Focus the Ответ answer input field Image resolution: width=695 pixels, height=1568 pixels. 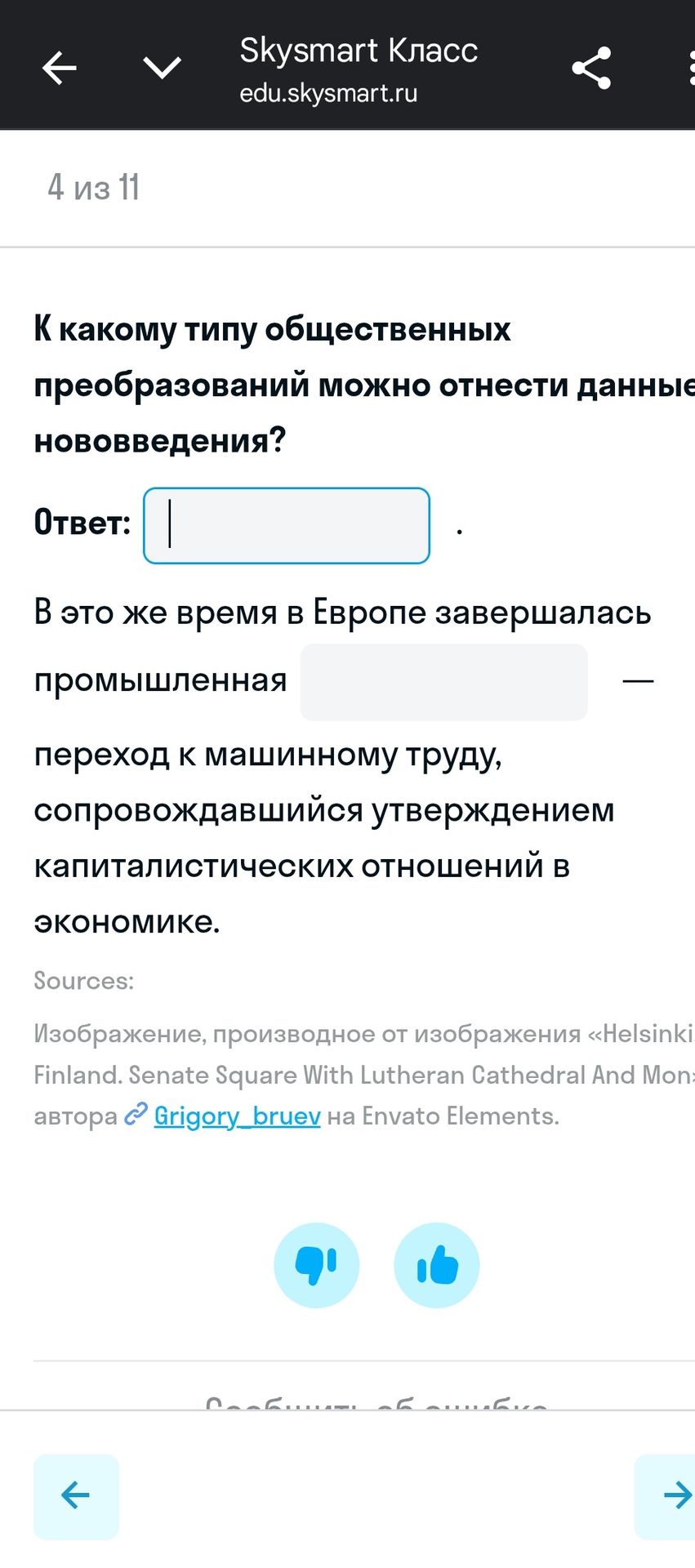coord(287,526)
